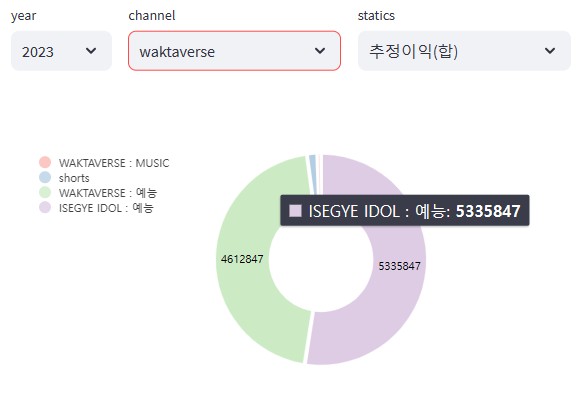Select the thin blue shorts donut slice
The width and height of the screenshot is (582, 397).
pyautogui.click(x=313, y=174)
